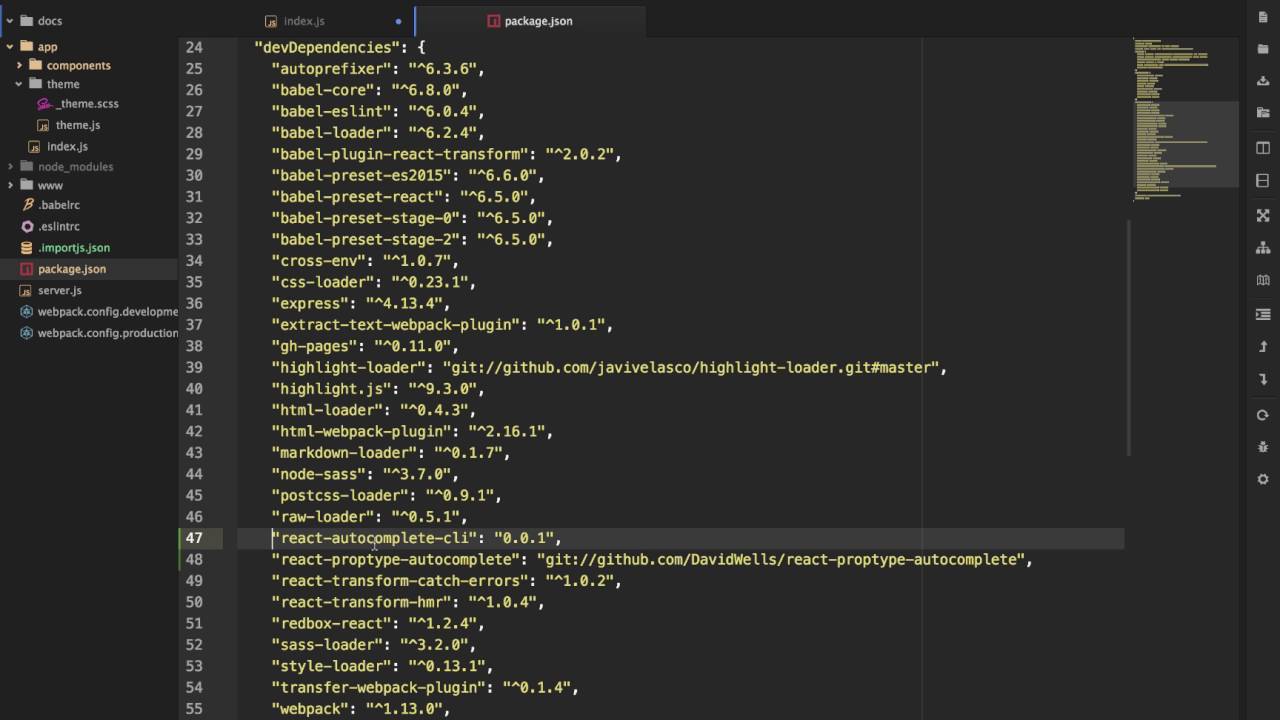The width and height of the screenshot is (1280, 720).
Task: Click the new file icon in right toolbar
Action: pos(1263,16)
